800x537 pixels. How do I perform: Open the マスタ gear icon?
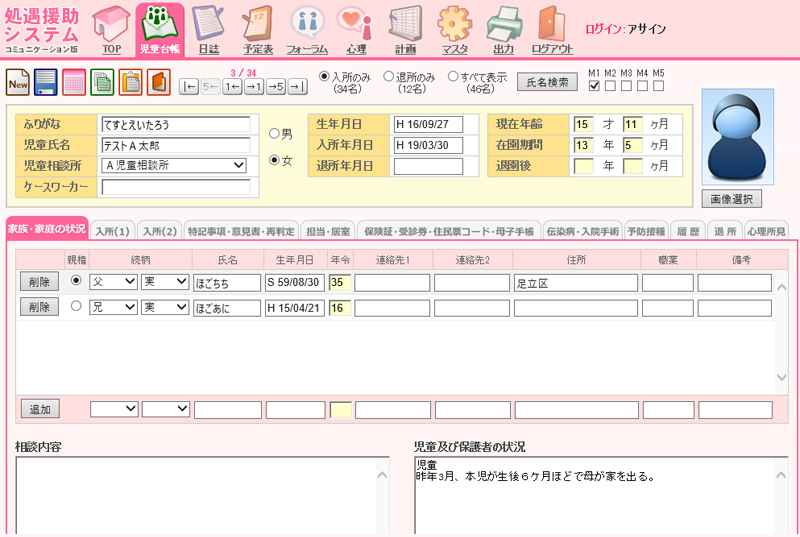tap(454, 26)
